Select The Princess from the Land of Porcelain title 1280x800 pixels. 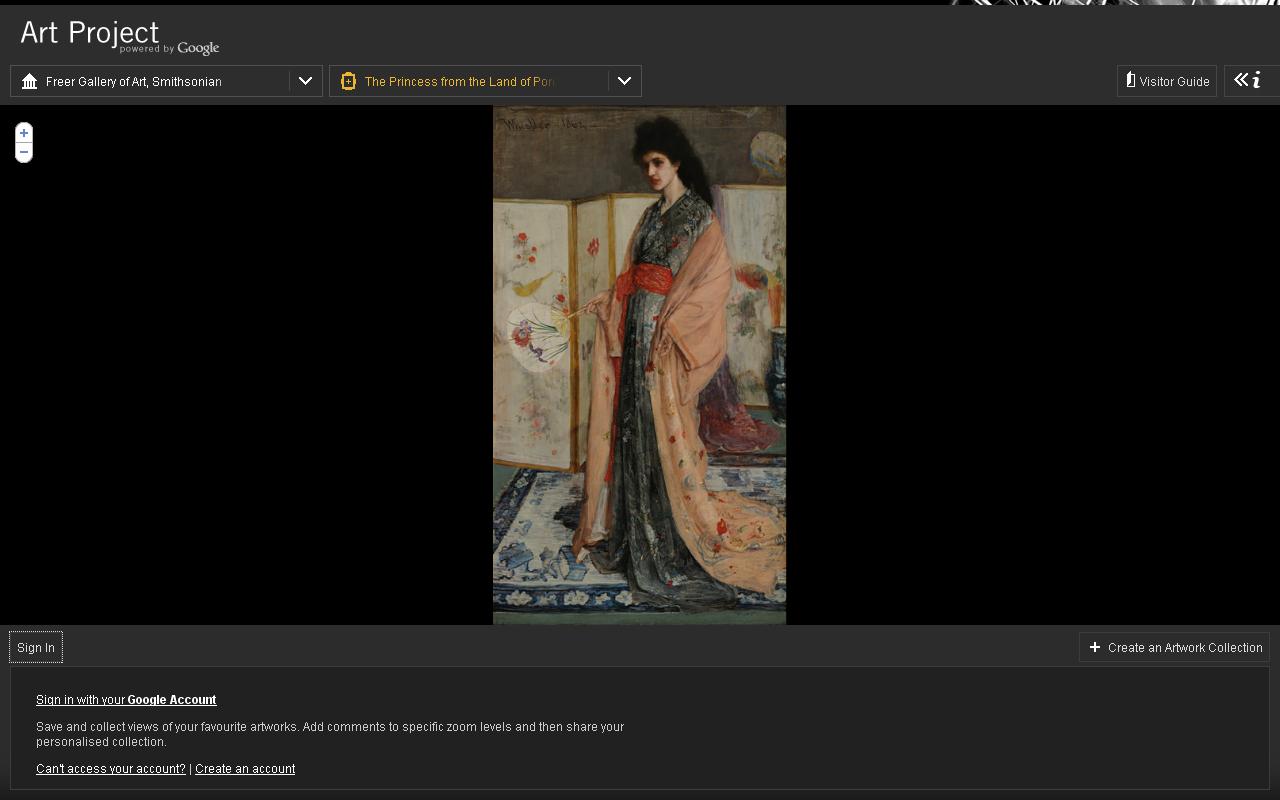tap(459, 81)
